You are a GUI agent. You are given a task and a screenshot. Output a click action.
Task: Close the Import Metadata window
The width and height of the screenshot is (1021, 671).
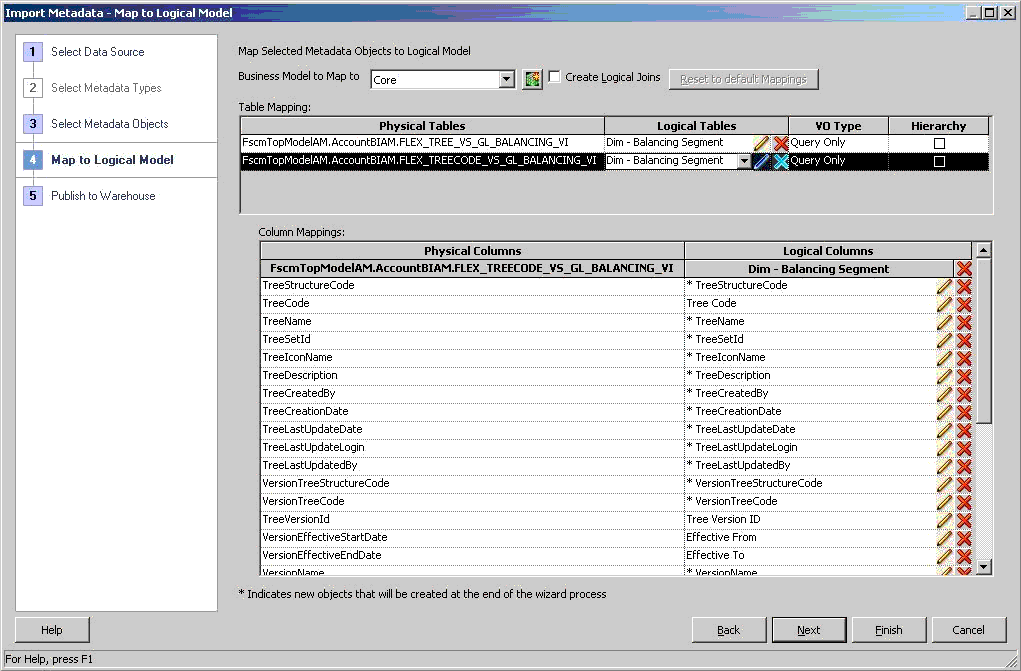1007,12
